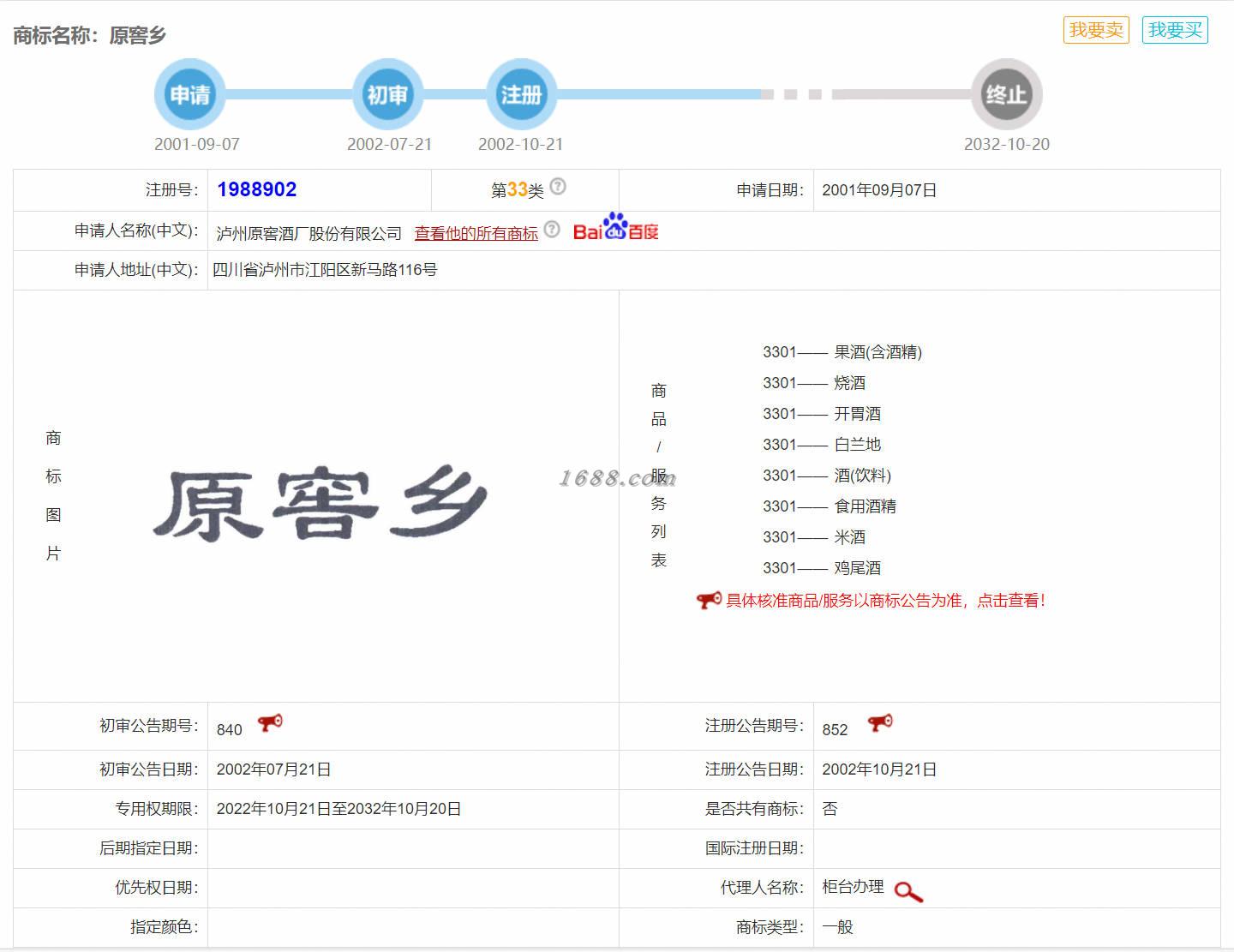Click goods item 米酒
The width and height of the screenshot is (1234, 952).
click(850, 537)
